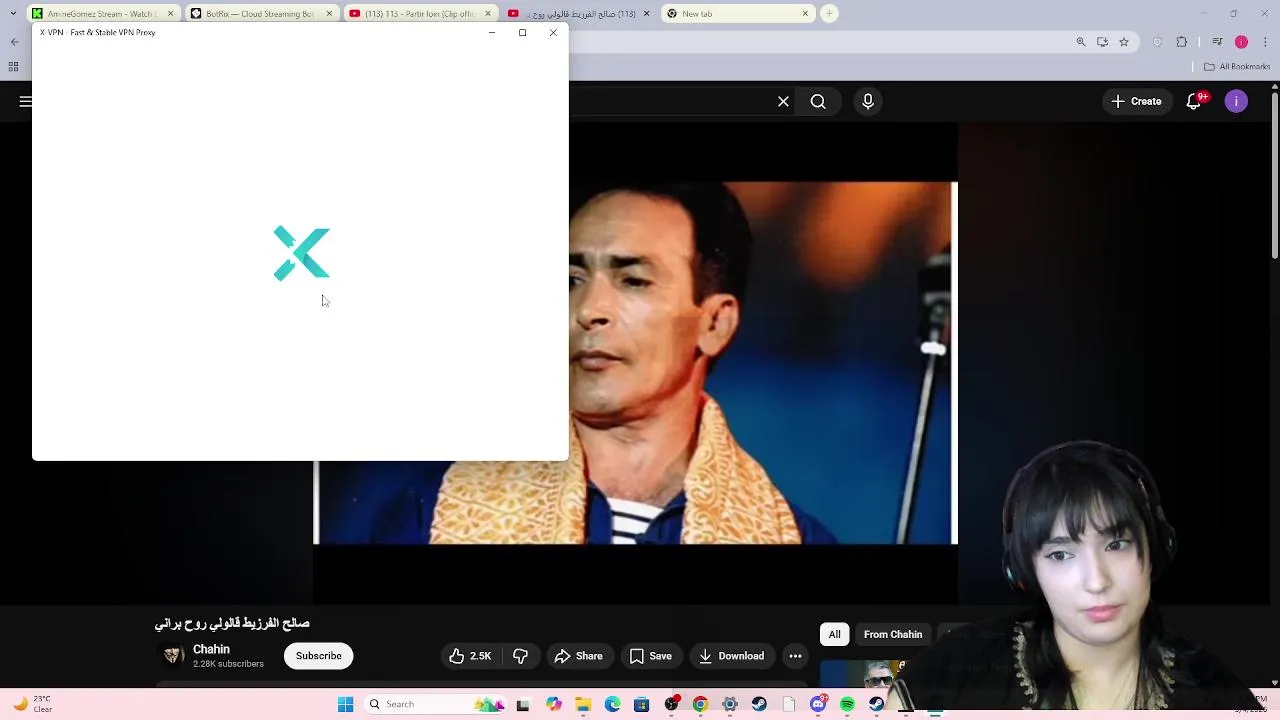Screen dimensions: 1280x720
Task: Like the video showing 2.5K likes
Action: pos(470,656)
